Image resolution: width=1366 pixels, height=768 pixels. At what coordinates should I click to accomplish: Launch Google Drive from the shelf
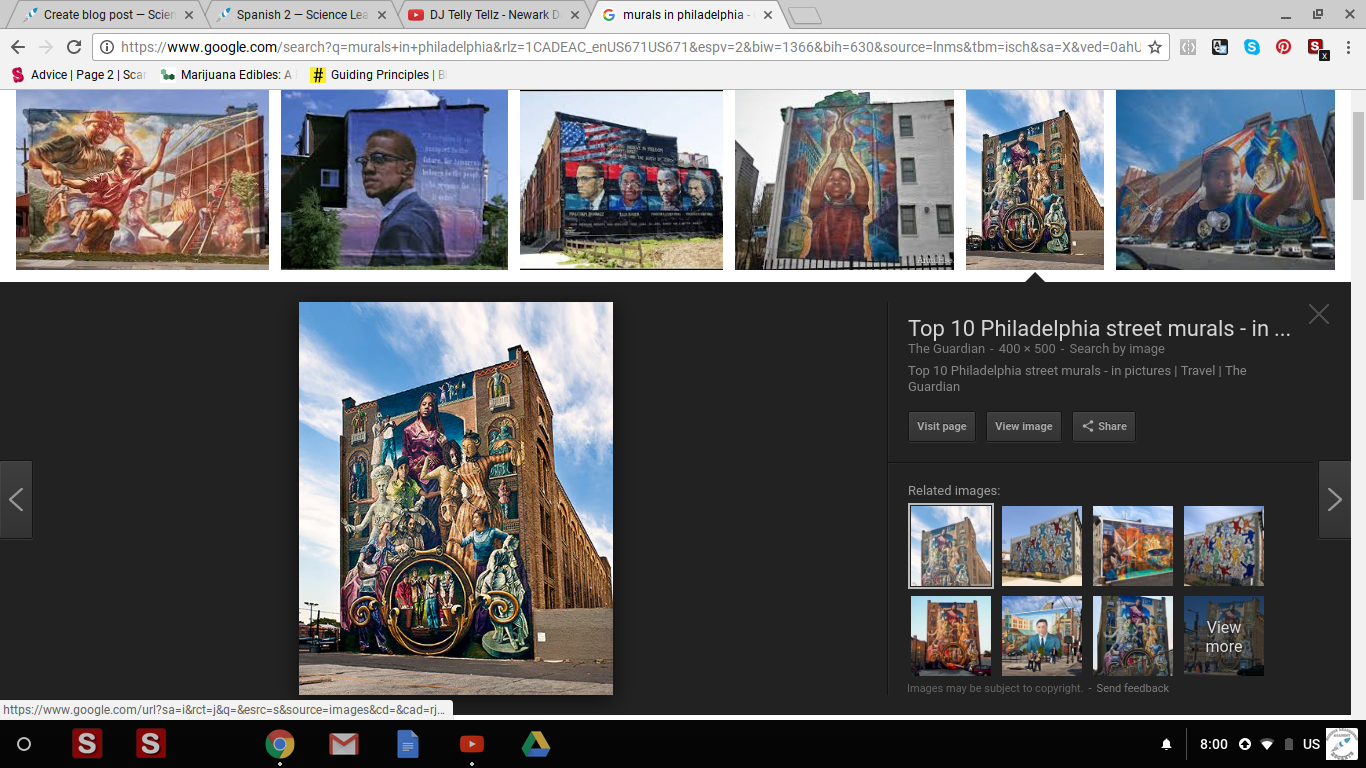pos(536,744)
